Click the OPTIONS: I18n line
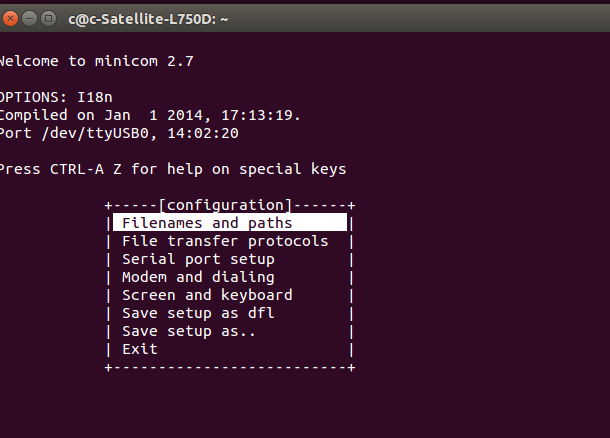610x438 pixels. point(56,97)
